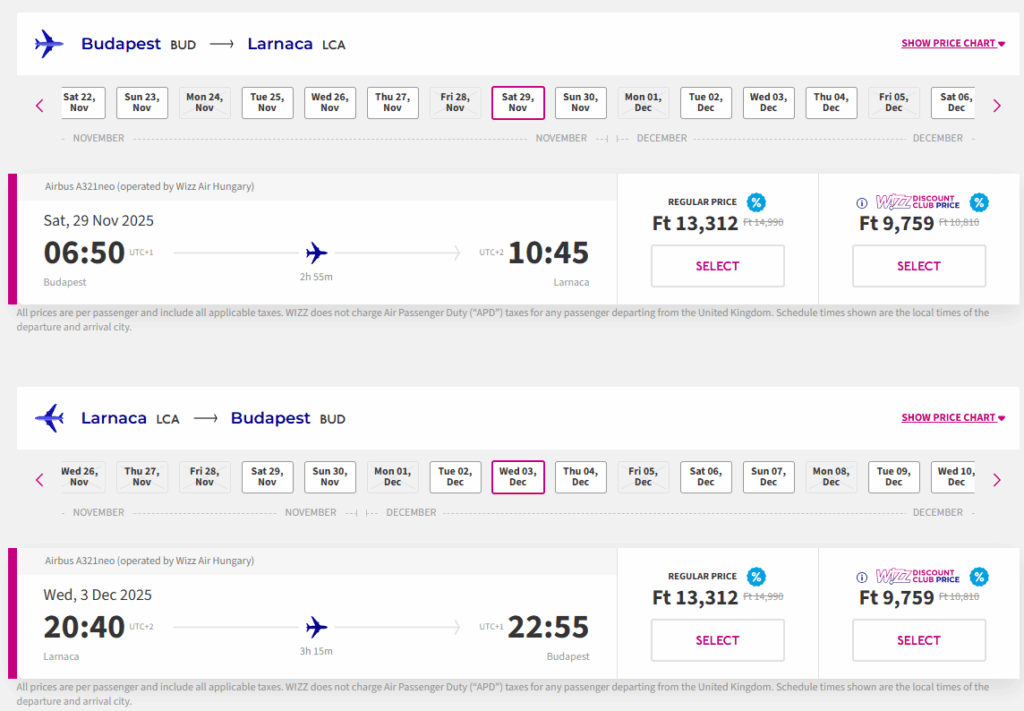
Task: Select Tue 25, Nov outbound date tab
Action: coord(267,103)
